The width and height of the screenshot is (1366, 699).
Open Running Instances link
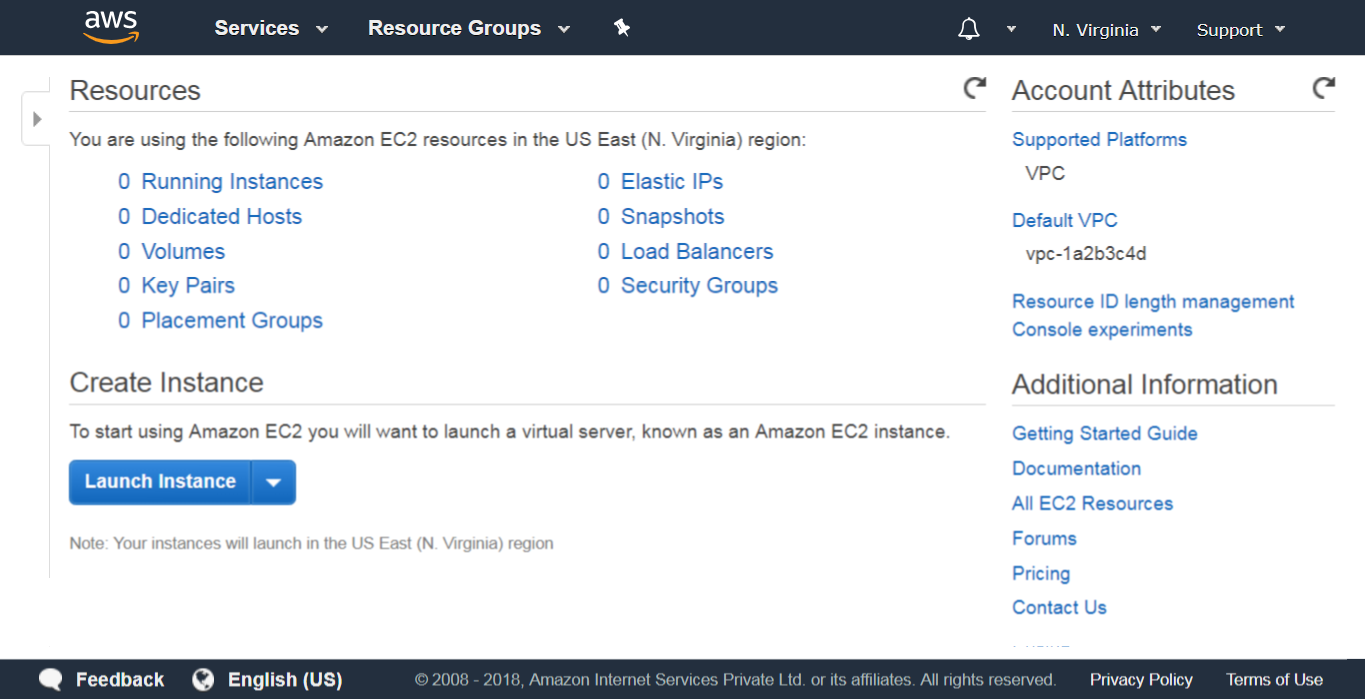(x=232, y=182)
